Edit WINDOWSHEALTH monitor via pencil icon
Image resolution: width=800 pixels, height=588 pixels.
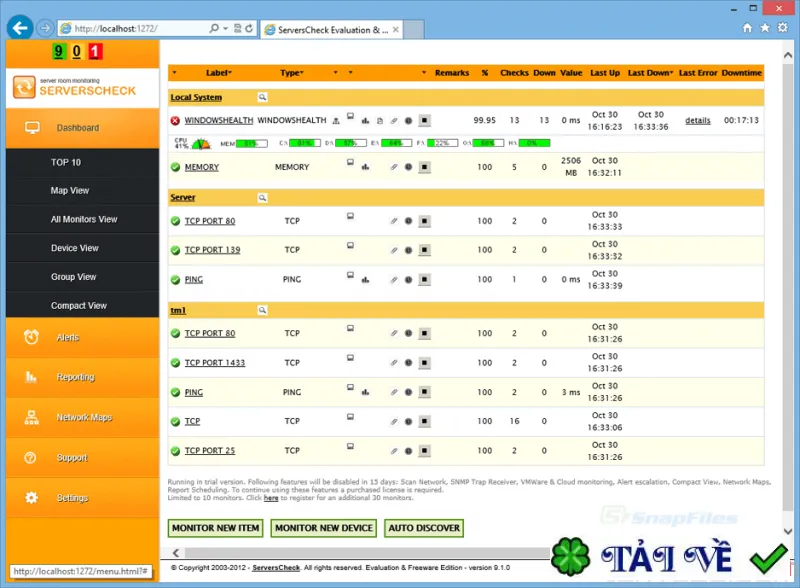pos(394,121)
